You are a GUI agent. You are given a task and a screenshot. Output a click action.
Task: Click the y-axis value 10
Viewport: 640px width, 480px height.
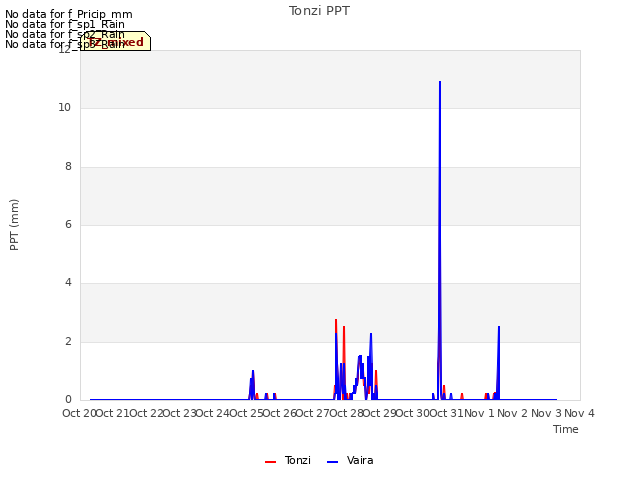[64, 108]
